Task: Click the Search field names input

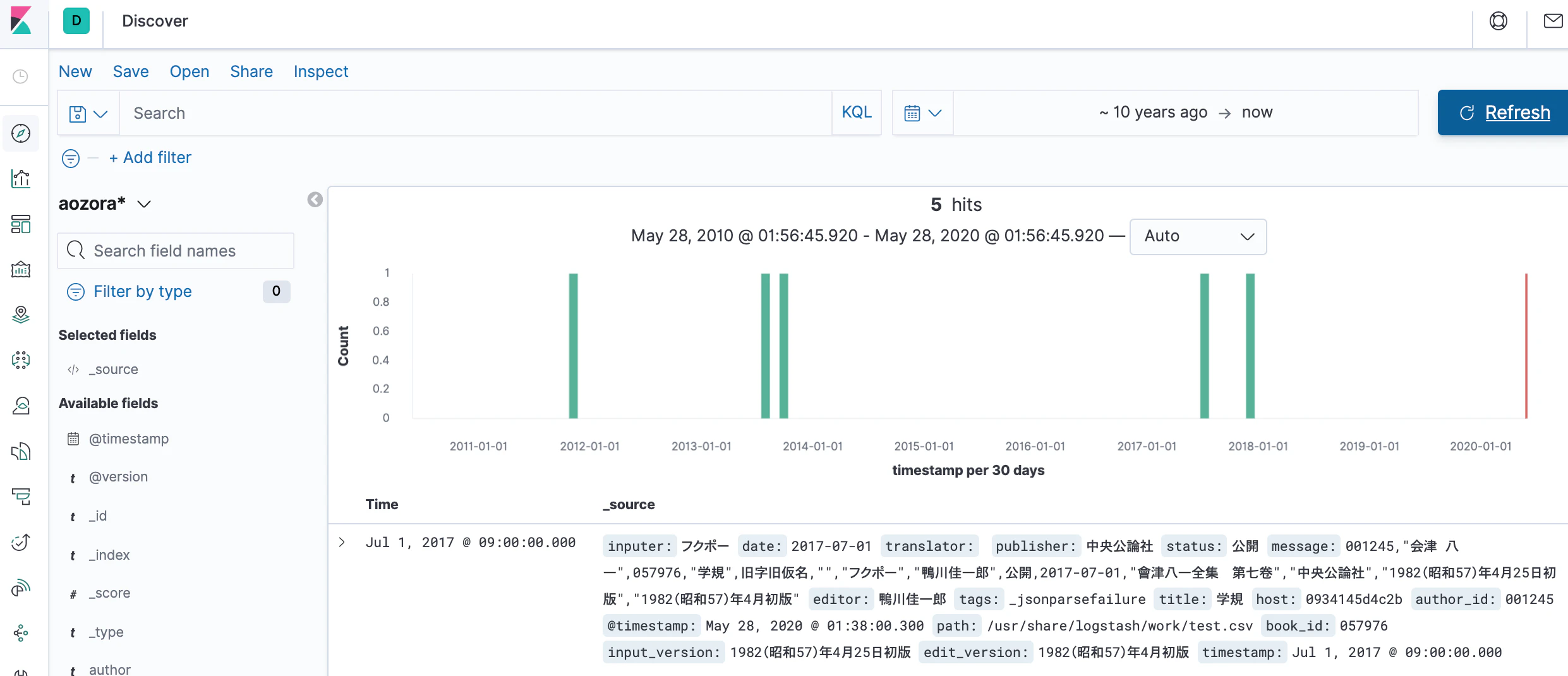Action: point(176,251)
